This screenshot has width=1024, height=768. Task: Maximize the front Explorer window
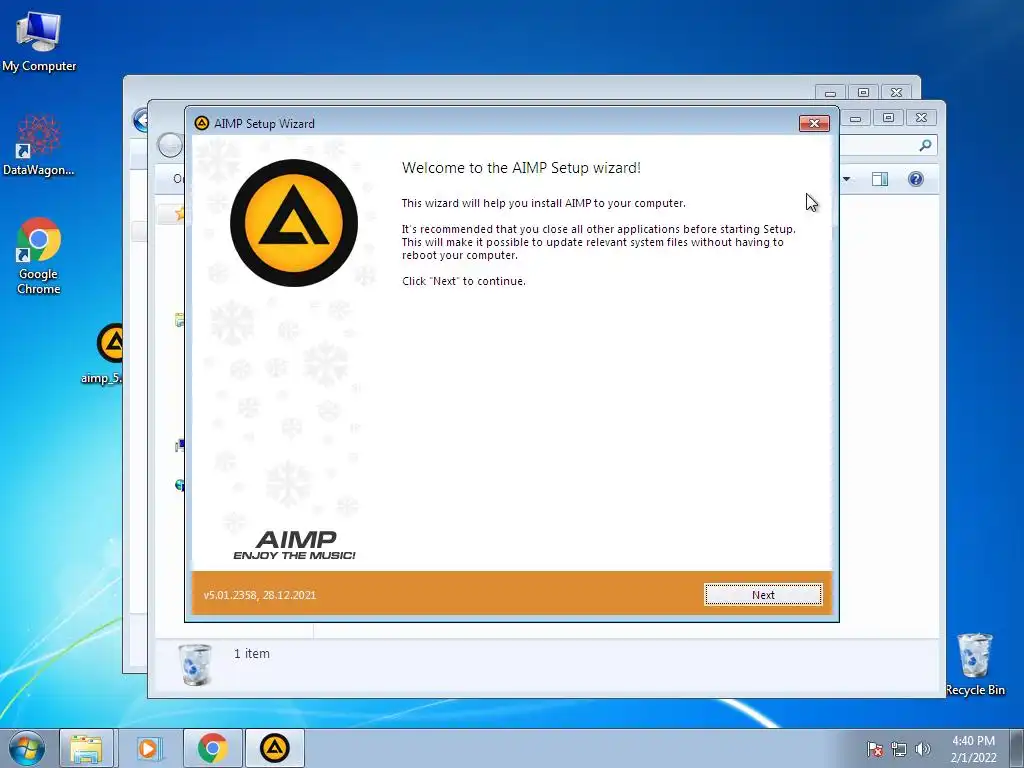[888, 118]
